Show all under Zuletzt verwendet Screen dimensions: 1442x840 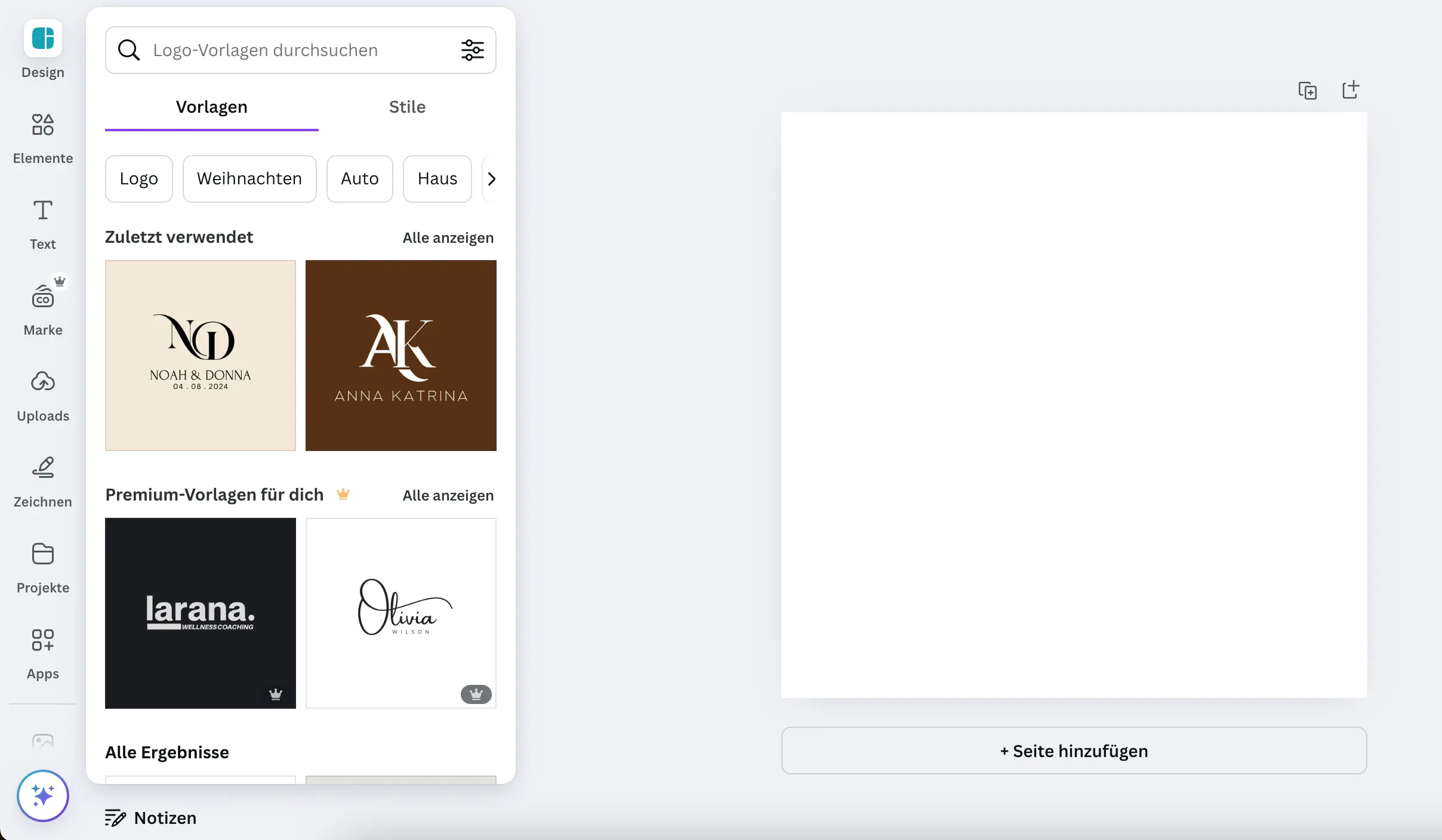click(x=448, y=238)
